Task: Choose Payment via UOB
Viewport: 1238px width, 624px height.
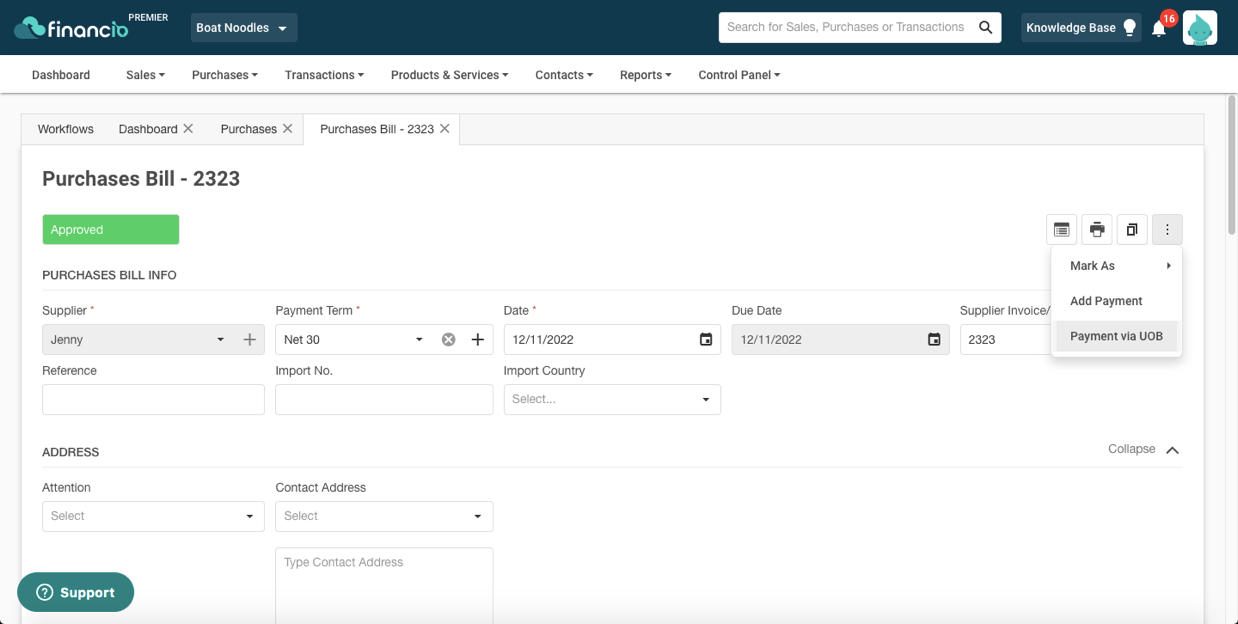Action: click(x=1116, y=336)
